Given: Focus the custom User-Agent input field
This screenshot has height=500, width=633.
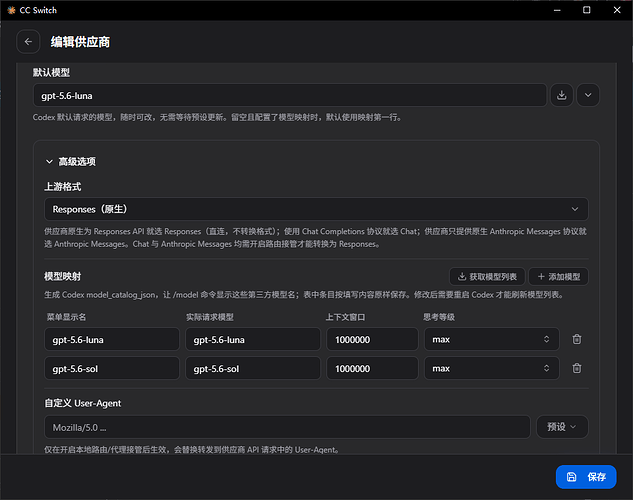Looking at the screenshot, I should click(287, 427).
